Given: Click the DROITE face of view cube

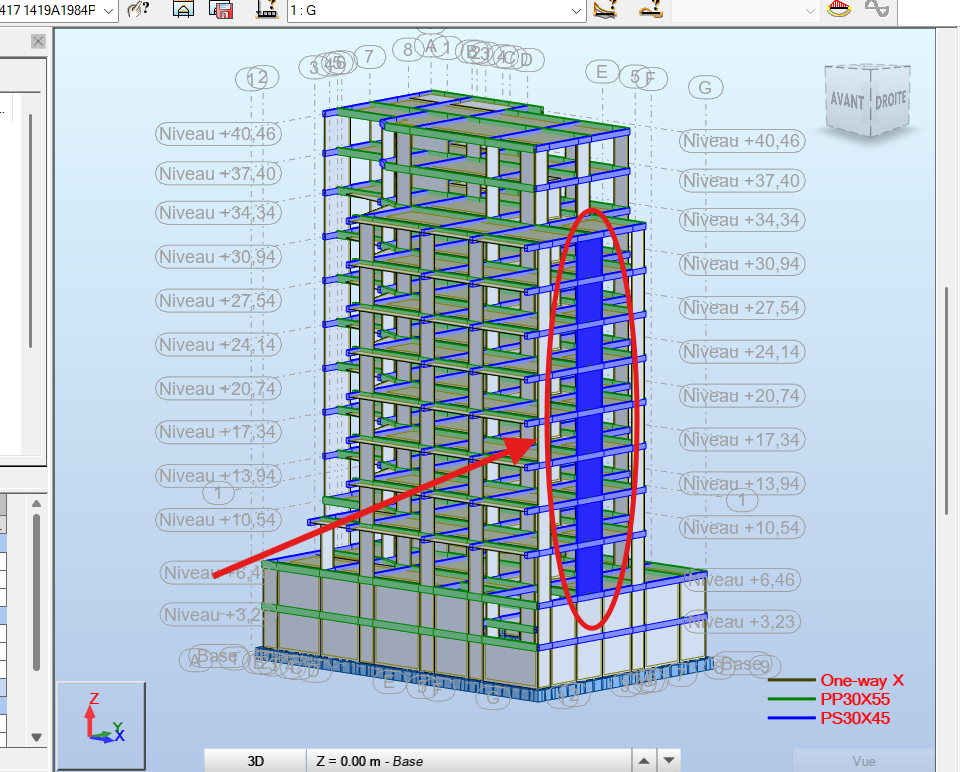Looking at the screenshot, I should (890, 103).
